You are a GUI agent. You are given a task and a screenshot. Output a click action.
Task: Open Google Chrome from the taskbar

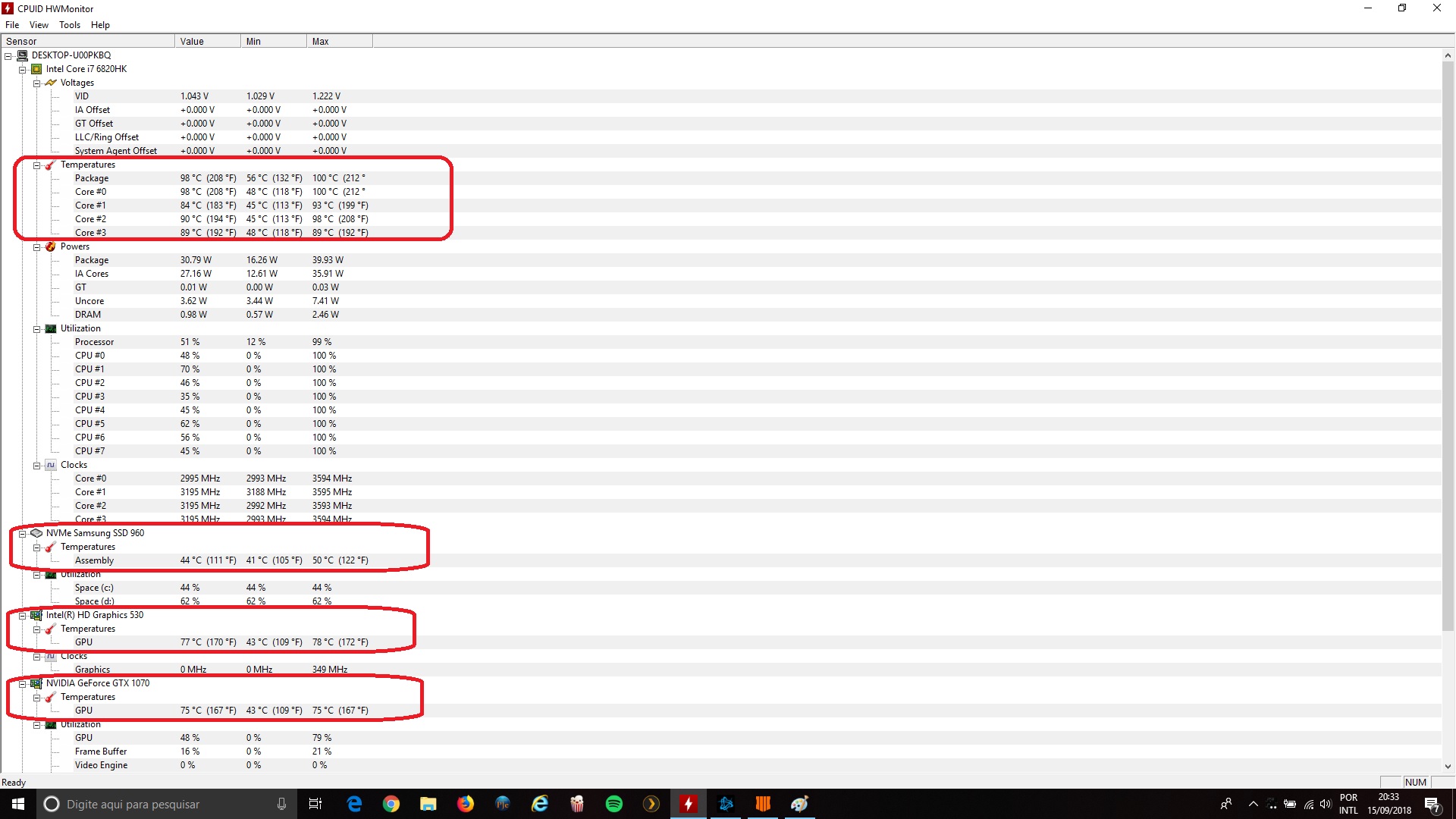(x=391, y=804)
